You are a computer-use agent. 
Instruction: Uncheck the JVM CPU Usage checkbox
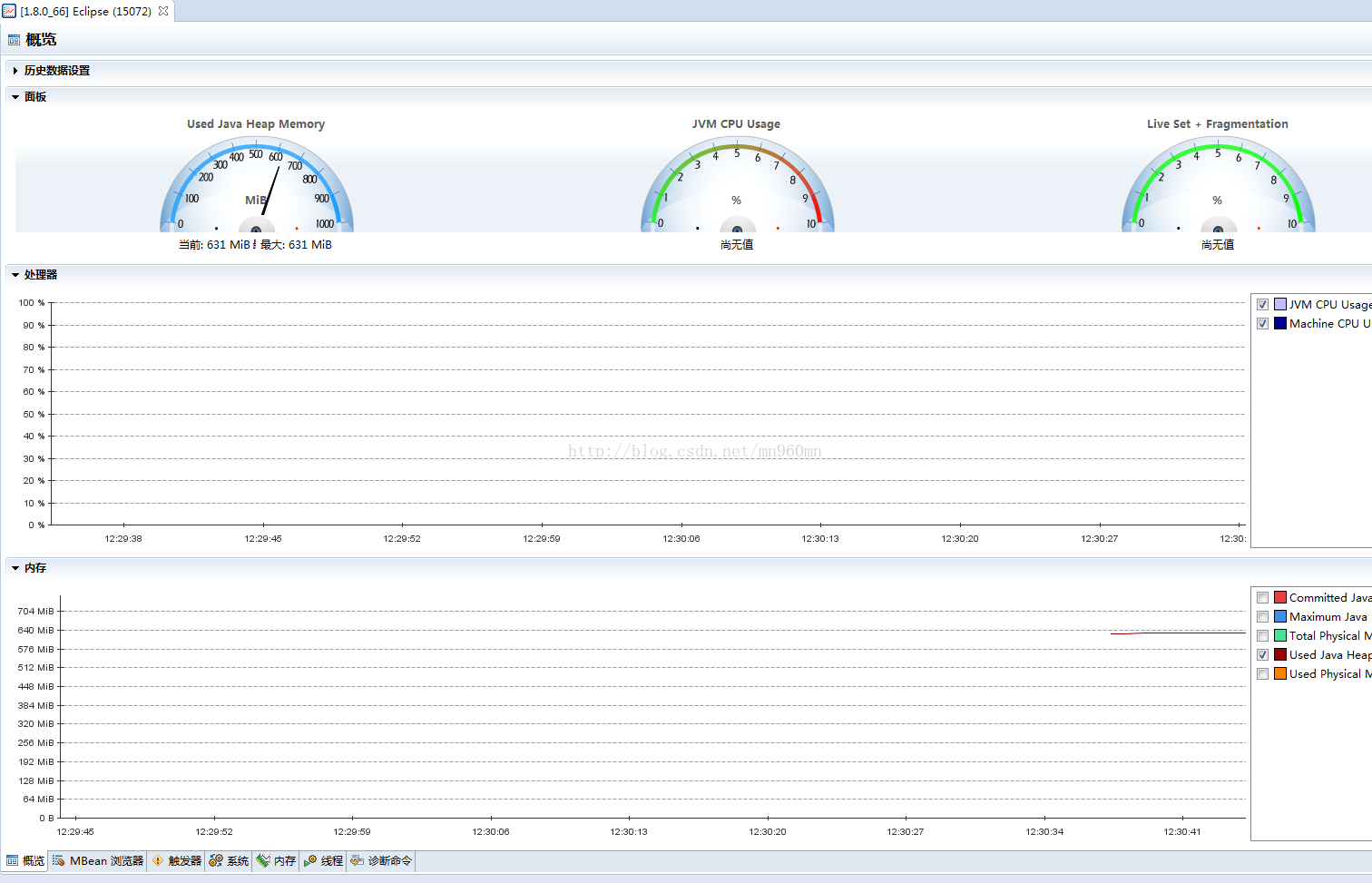click(1262, 305)
